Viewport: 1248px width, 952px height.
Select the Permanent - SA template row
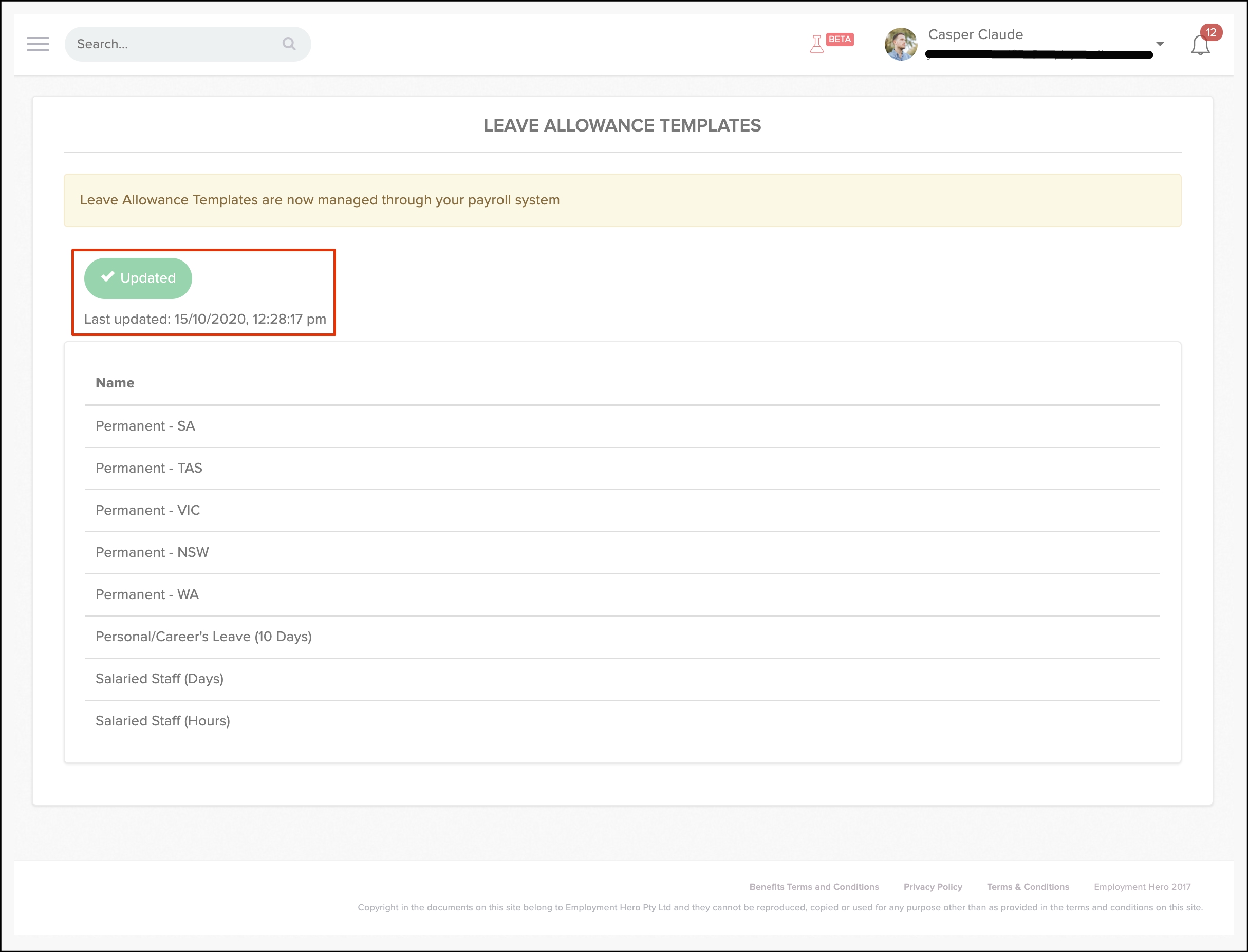pyautogui.click(x=145, y=426)
